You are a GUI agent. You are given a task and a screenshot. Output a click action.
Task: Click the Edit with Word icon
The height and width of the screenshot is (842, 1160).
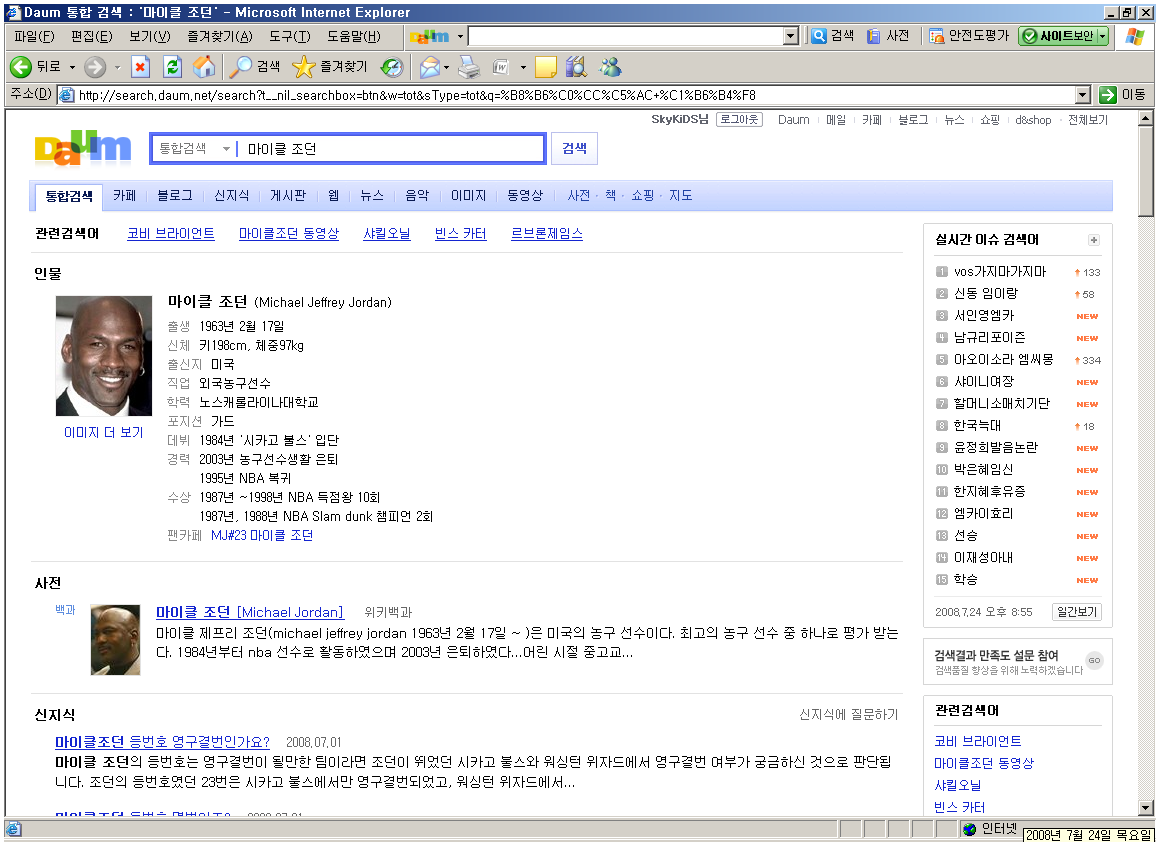pos(501,67)
